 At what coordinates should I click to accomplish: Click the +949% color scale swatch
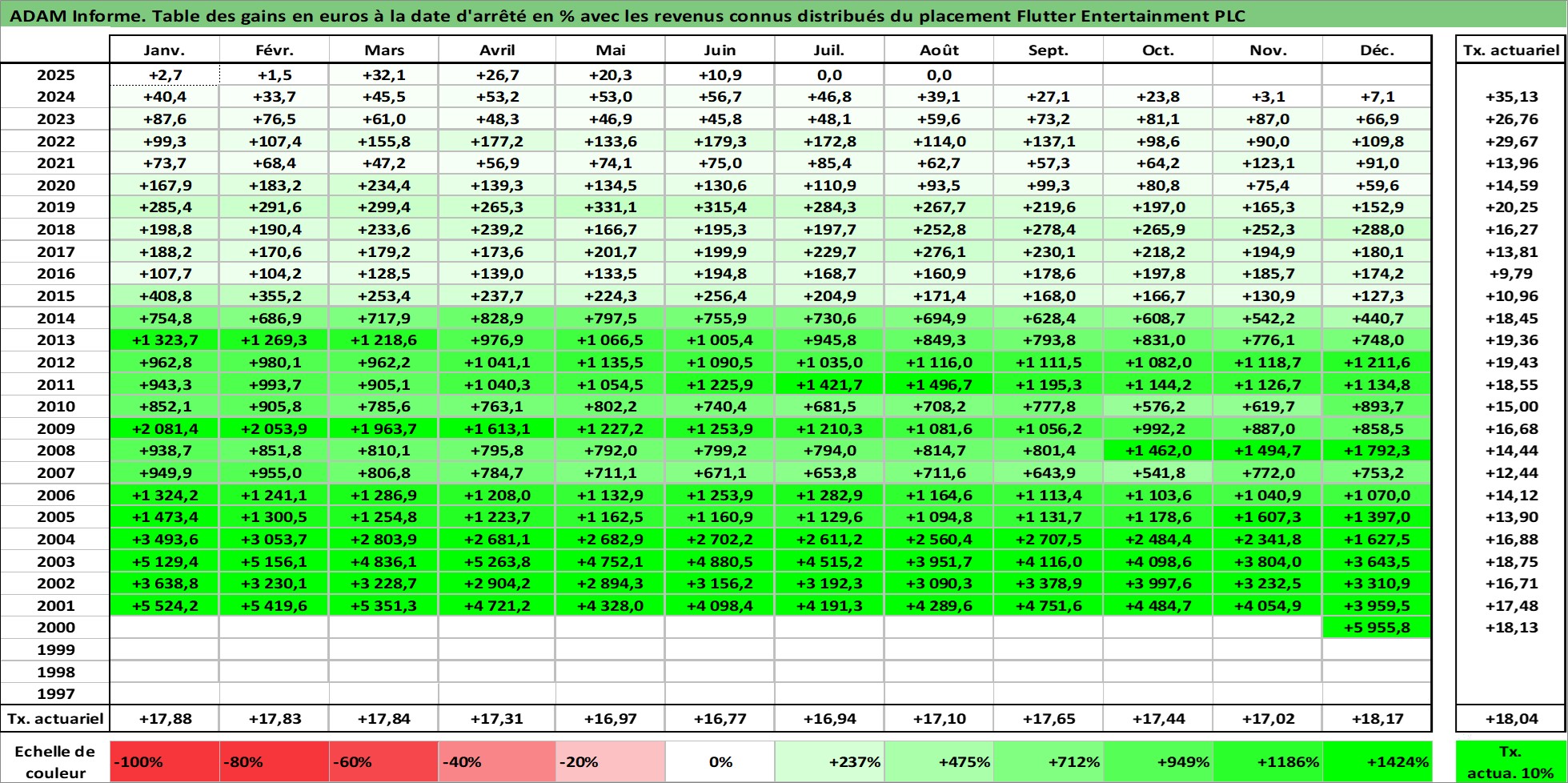click(1158, 762)
